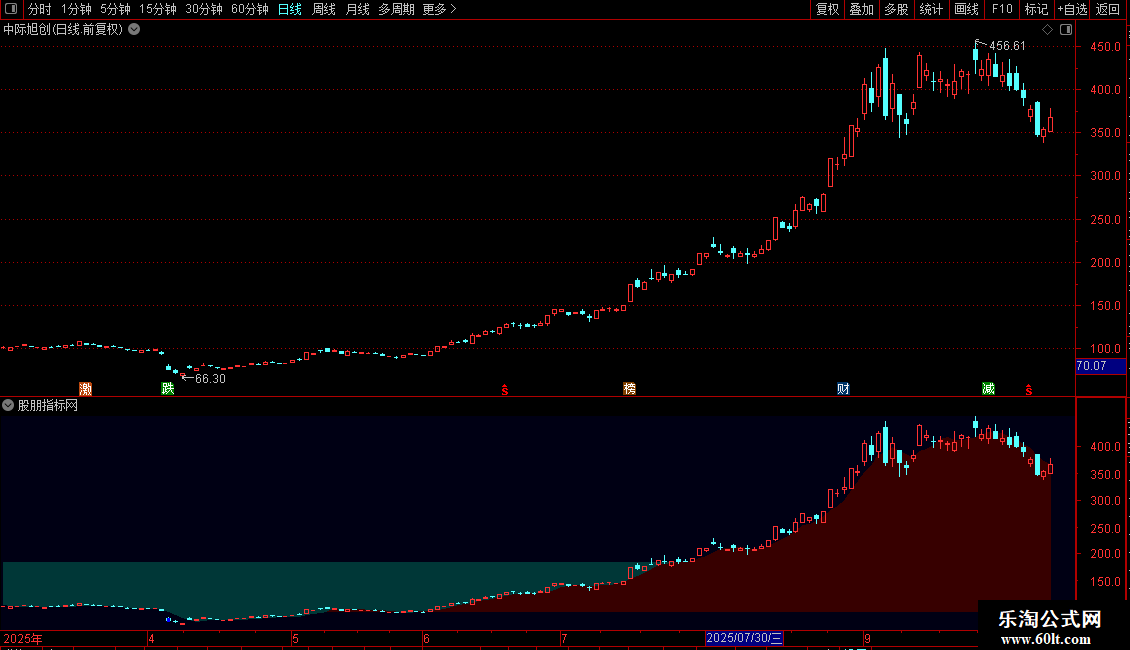Click the 统计 statistics button

point(931,9)
